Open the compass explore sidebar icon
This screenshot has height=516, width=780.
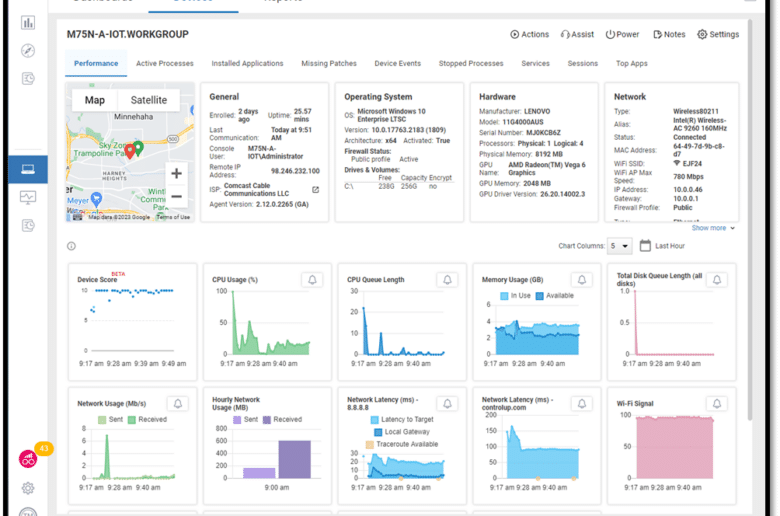pos(28,51)
